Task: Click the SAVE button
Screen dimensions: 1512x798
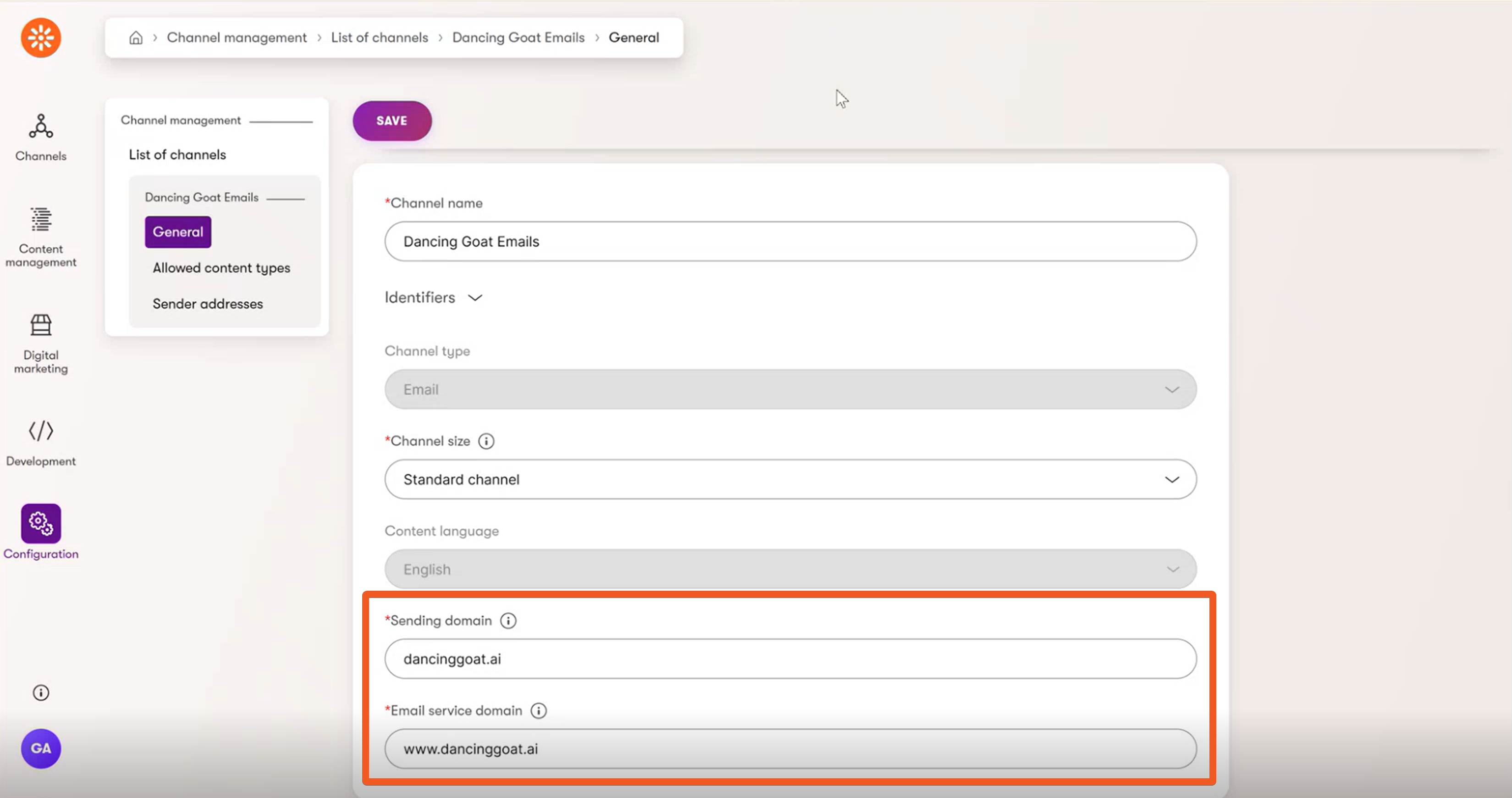Action: click(392, 120)
